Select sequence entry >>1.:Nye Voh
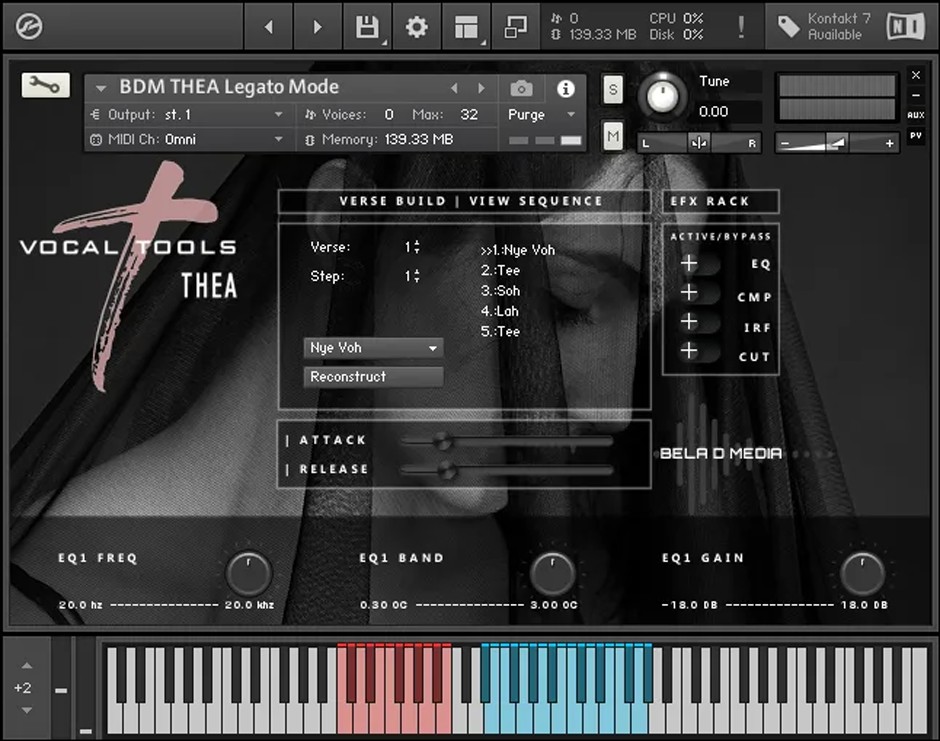 [x=517, y=251]
